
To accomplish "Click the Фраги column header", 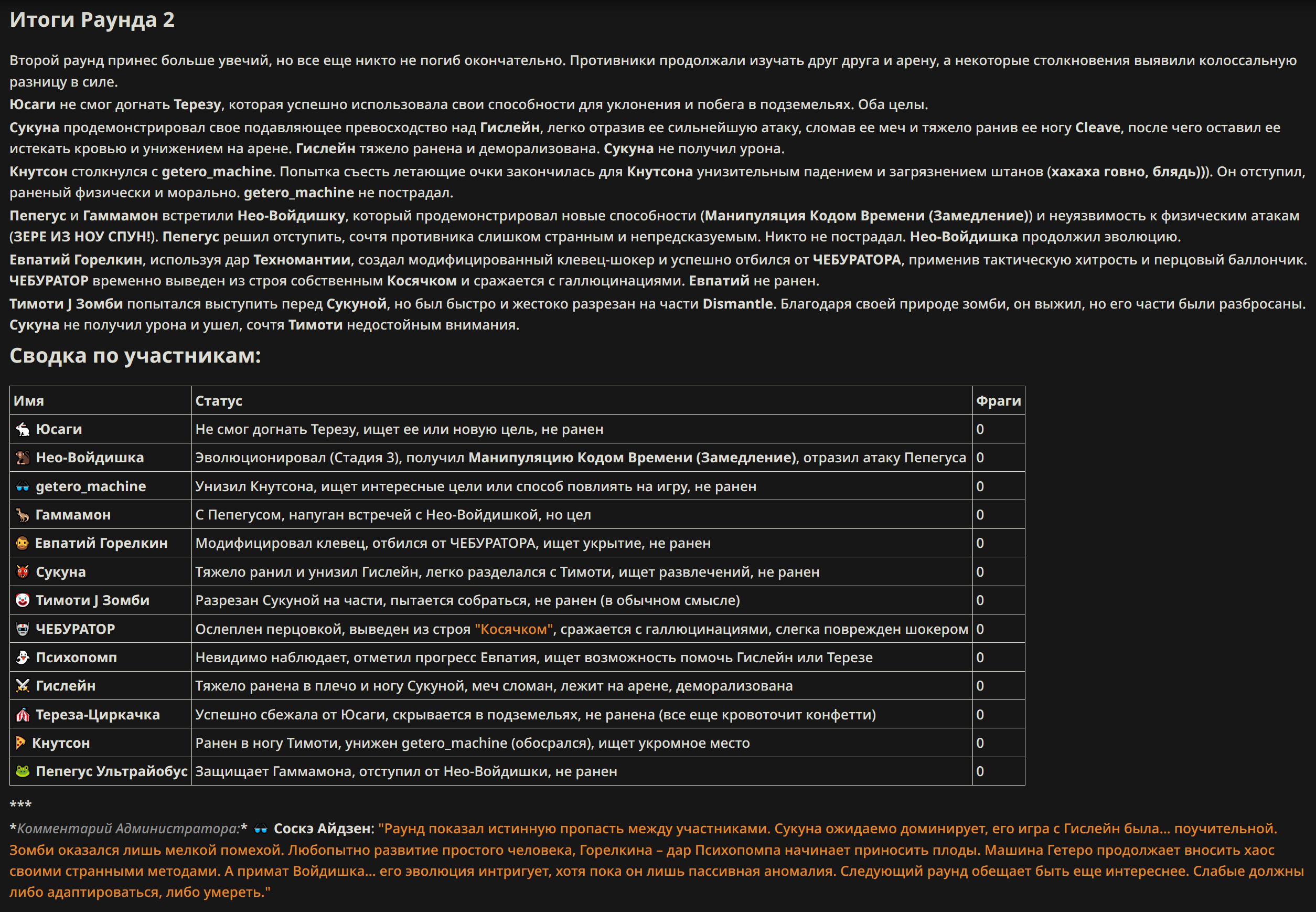I will [999, 400].
